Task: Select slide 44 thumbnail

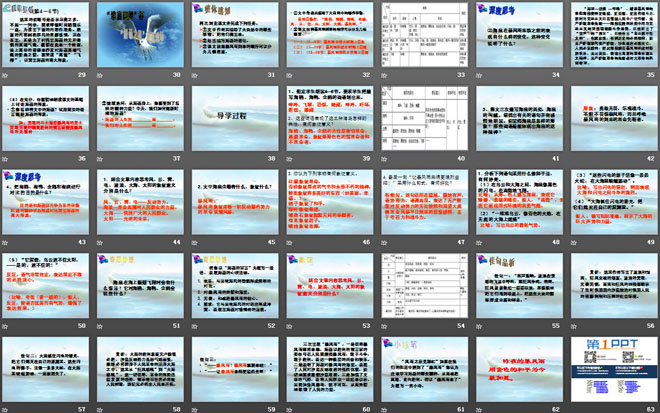Action: coord(140,202)
